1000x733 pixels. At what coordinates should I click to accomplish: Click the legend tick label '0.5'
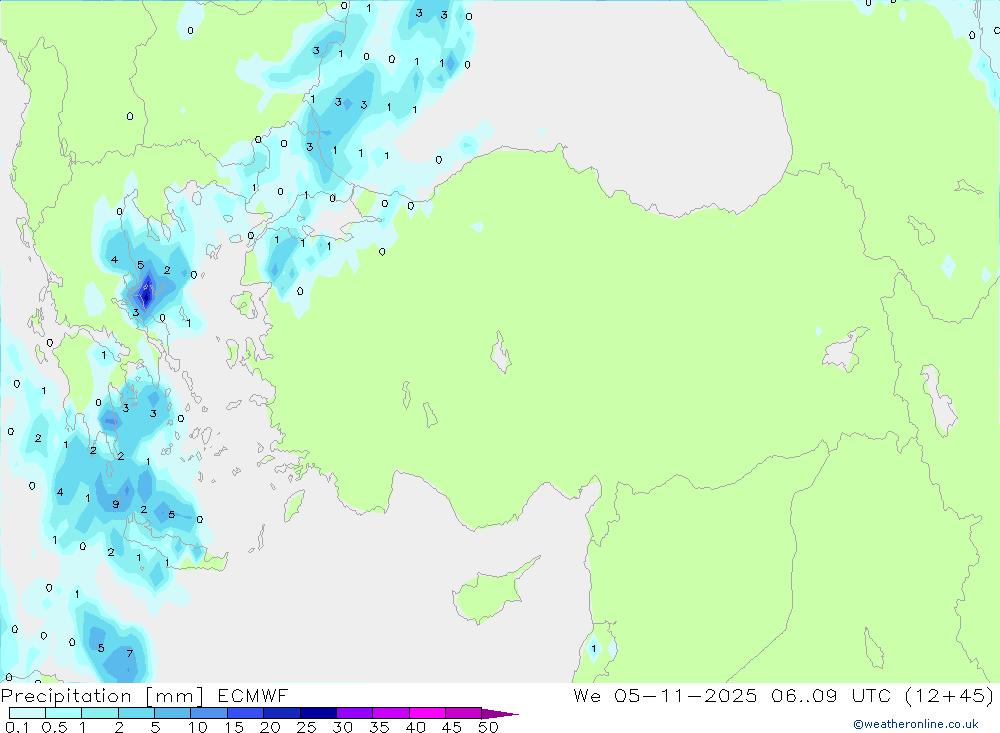[54, 727]
